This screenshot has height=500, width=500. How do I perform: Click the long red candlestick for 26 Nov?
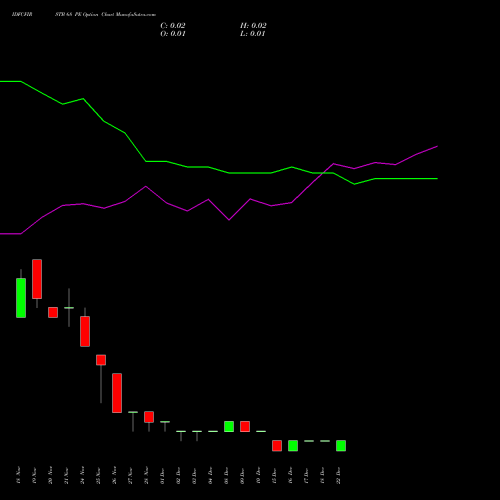pyautogui.click(x=117, y=393)
